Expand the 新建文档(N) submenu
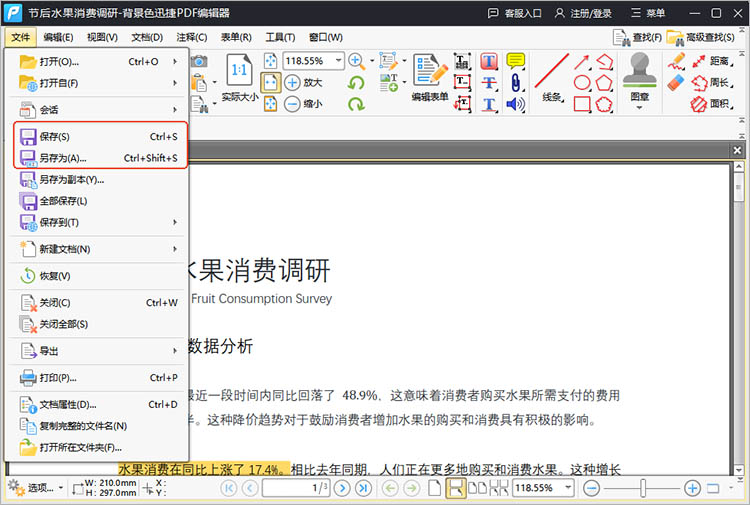This screenshot has height=505, width=750. pyautogui.click(x=99, y=249)
